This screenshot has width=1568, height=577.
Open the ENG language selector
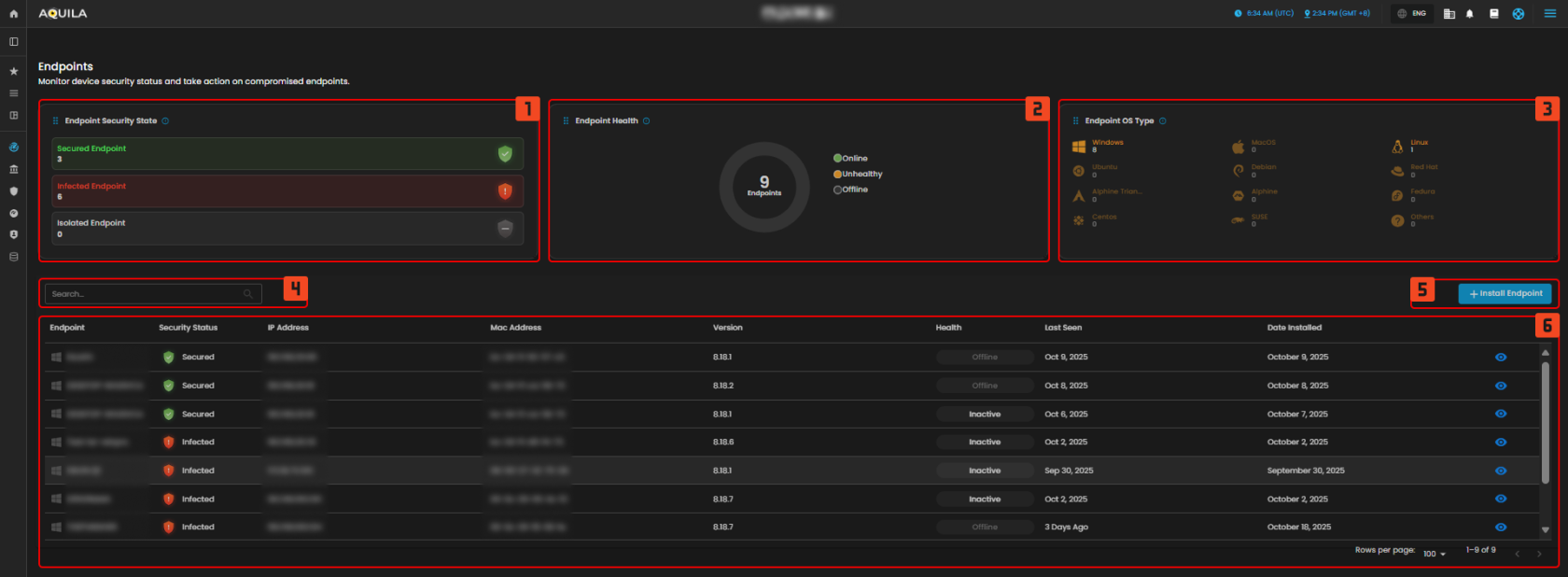point(1412,14)
